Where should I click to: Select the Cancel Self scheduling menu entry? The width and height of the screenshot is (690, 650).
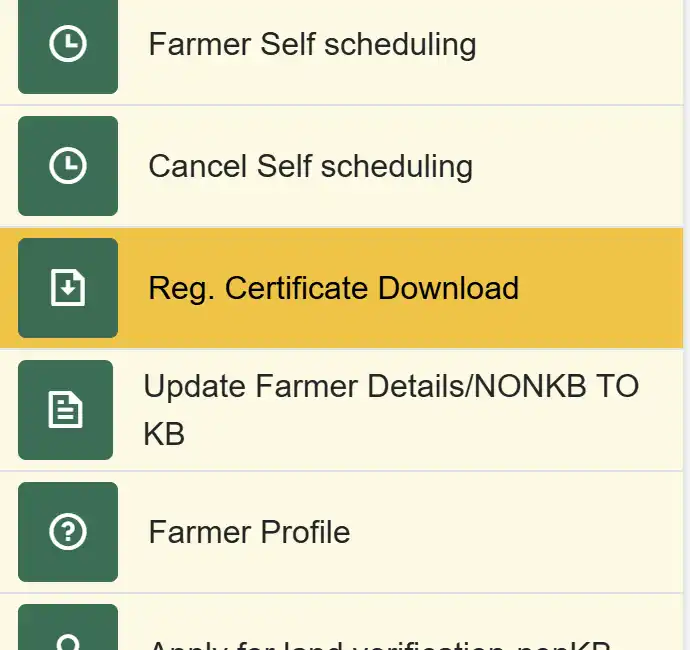coord(341,166)
